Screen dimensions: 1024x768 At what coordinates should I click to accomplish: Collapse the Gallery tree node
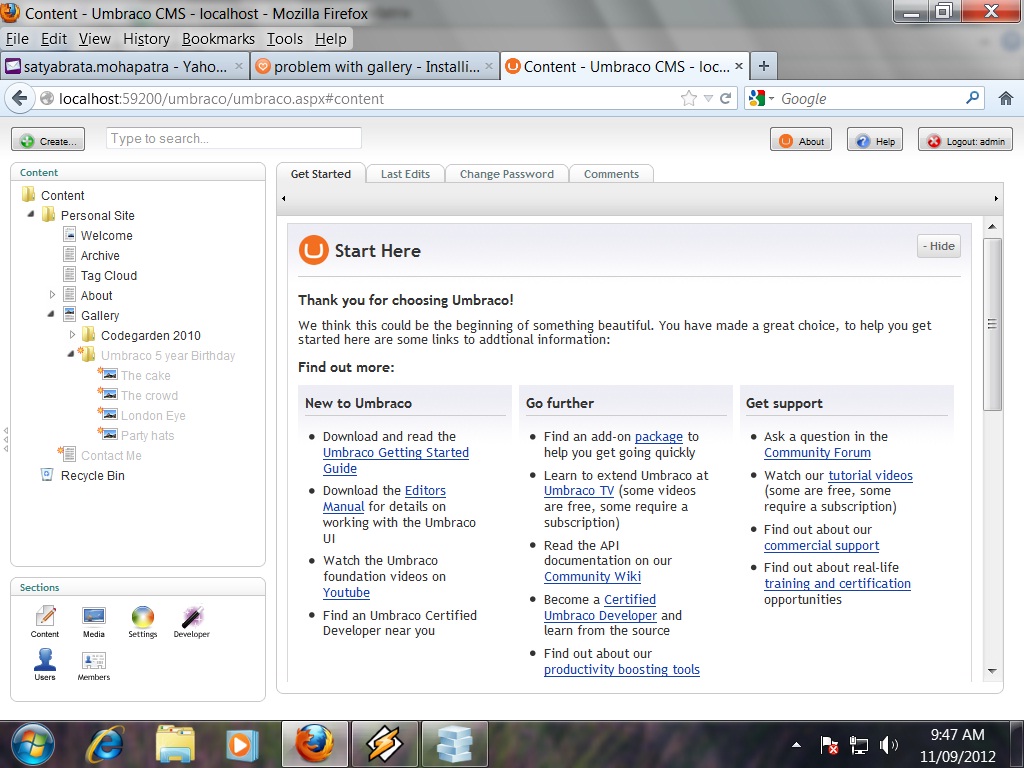(51, 314)
